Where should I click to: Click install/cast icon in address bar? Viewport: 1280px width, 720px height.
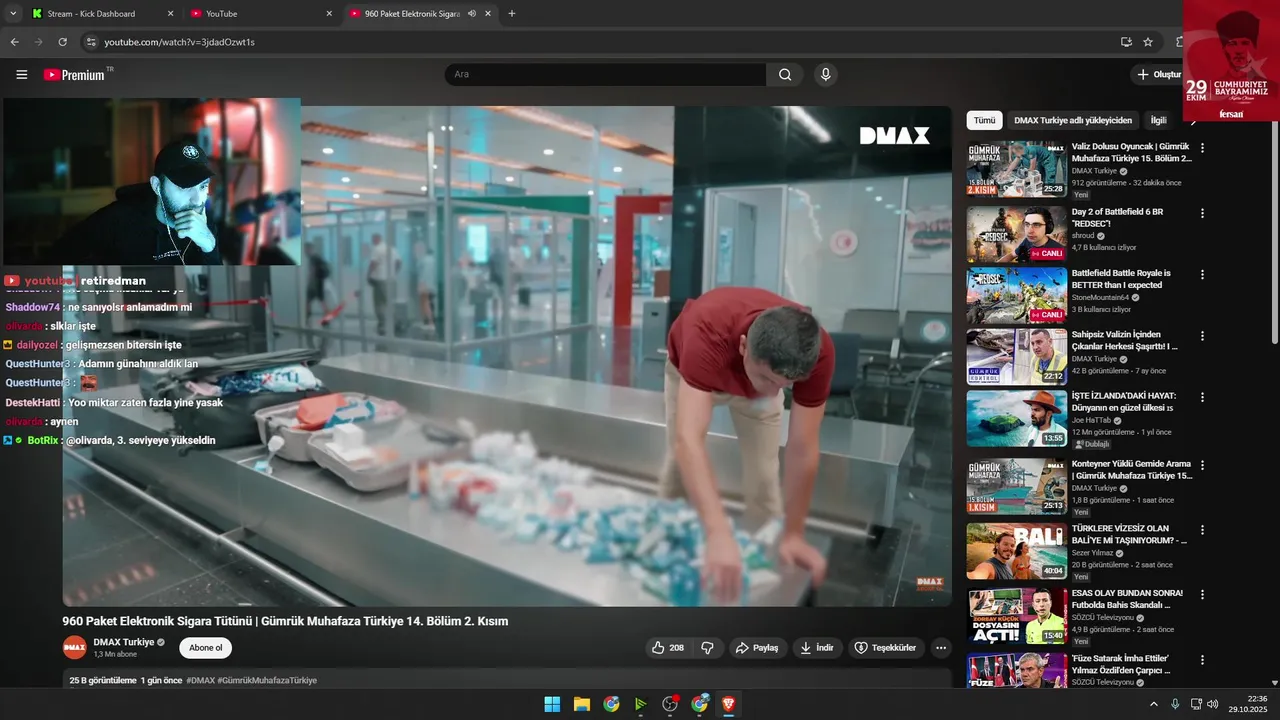click(x=1126, y=42)
